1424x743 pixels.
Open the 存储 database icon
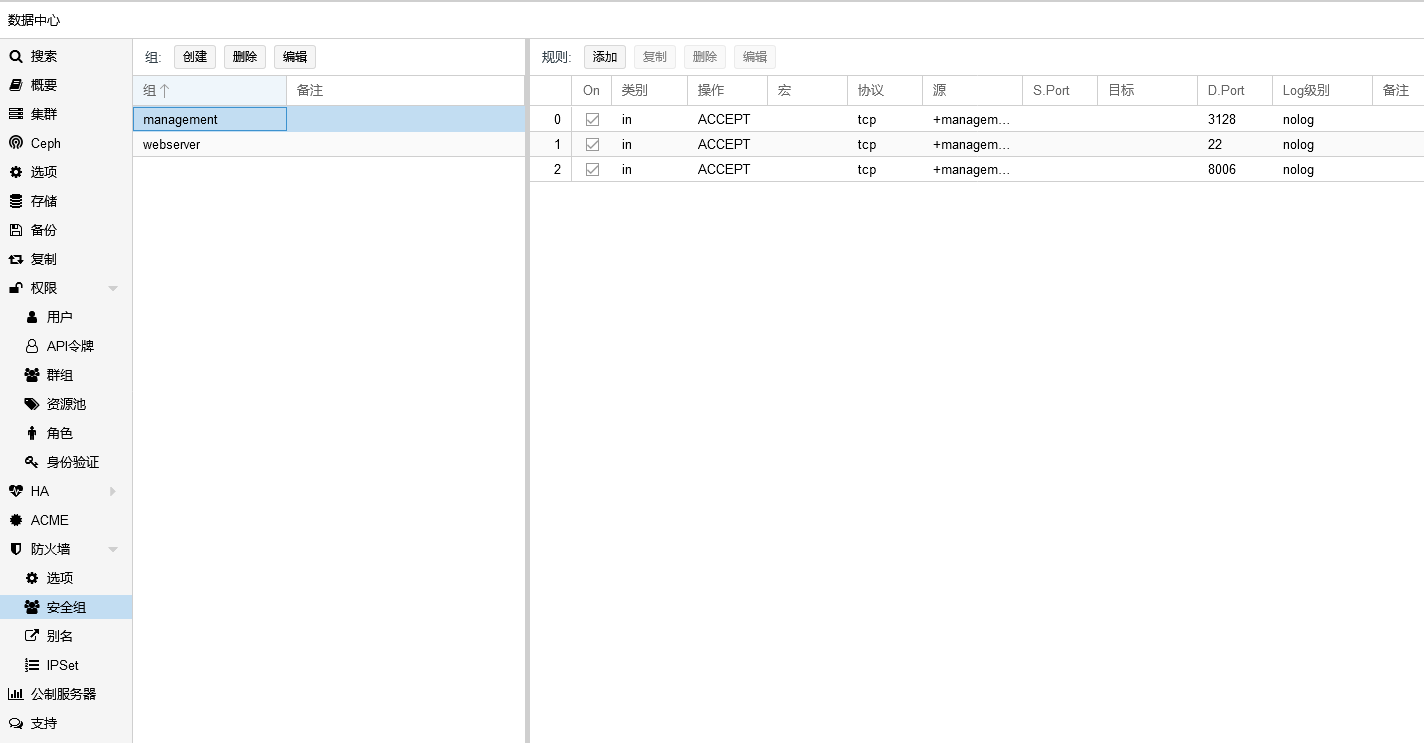point(16,201)
